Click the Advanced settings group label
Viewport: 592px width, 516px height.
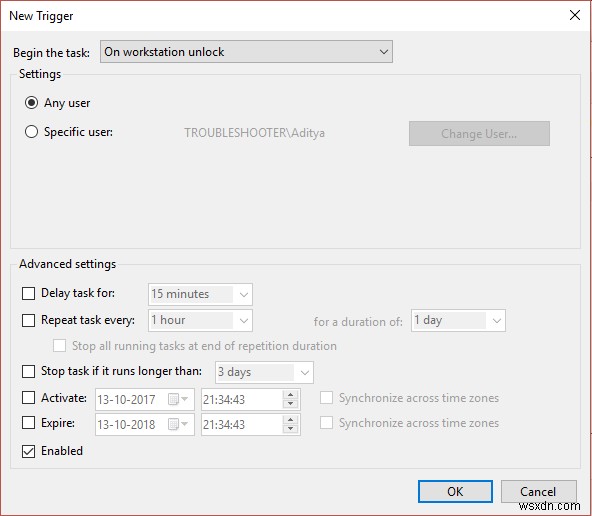coord(68,264)
